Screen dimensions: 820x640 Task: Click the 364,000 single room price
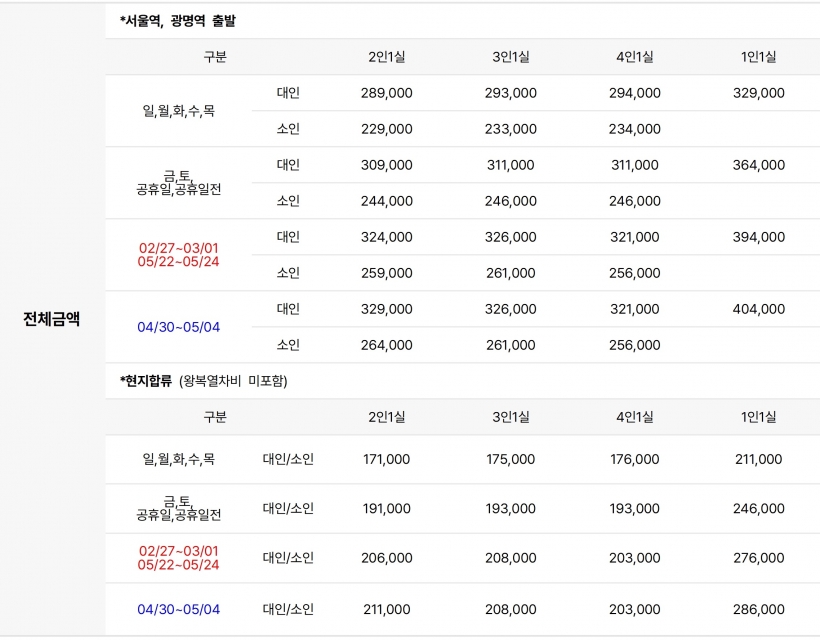coord(758,165)
